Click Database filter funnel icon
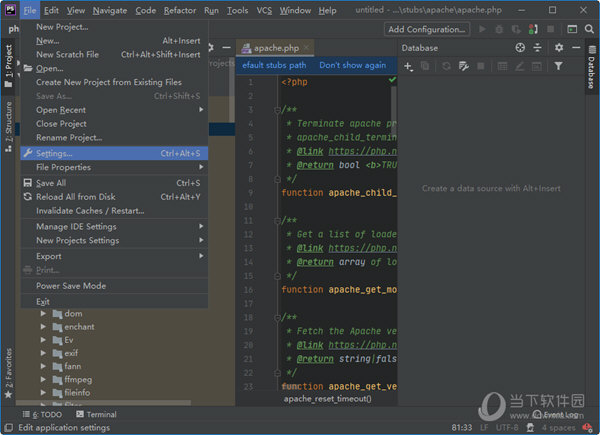This screenshot has width=600, height=435. tap(558, 67)
